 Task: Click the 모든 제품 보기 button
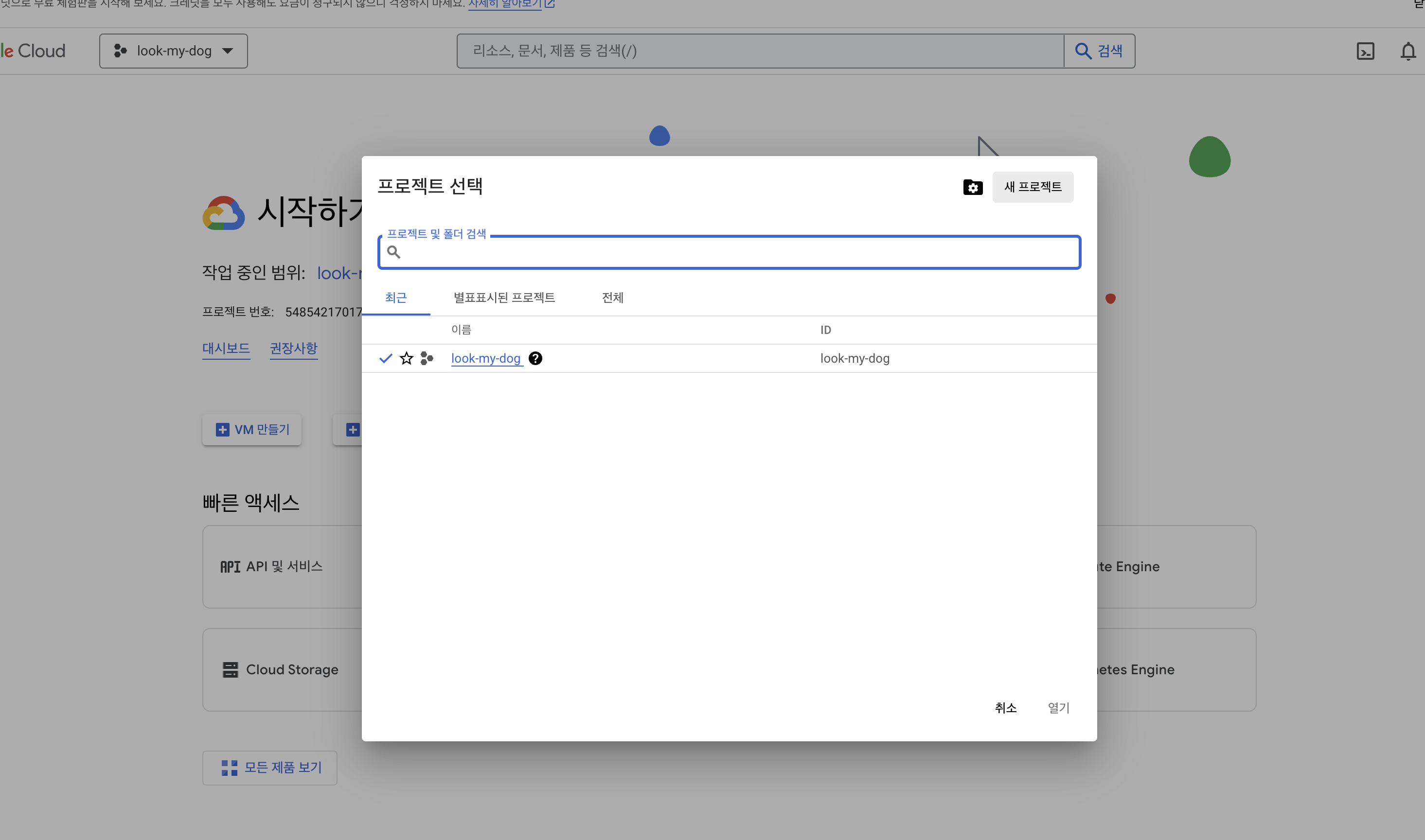coord(269,768)
